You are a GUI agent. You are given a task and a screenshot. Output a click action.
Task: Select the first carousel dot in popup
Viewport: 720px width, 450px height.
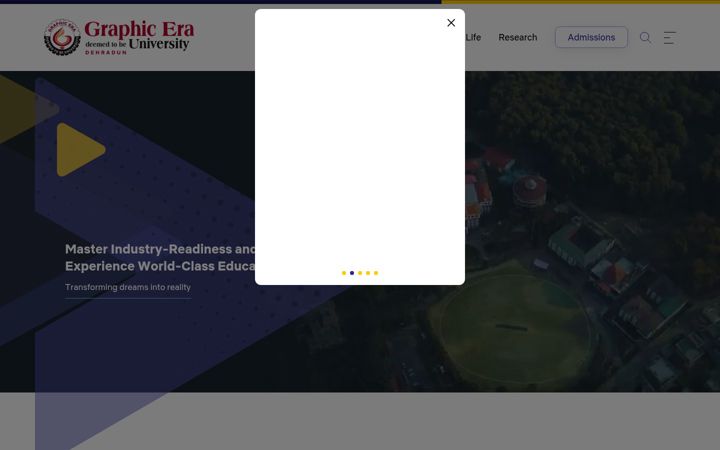(x=344, y=273)
